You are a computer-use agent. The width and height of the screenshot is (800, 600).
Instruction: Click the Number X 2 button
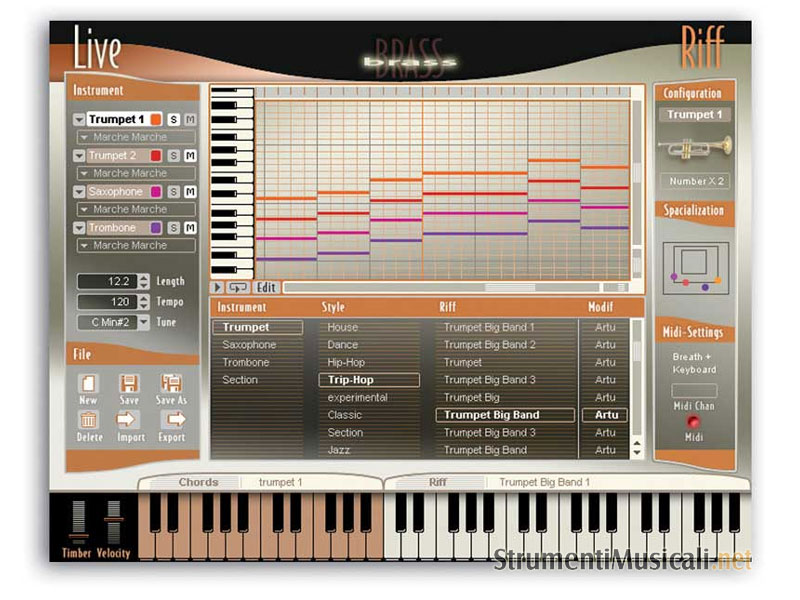695,182
